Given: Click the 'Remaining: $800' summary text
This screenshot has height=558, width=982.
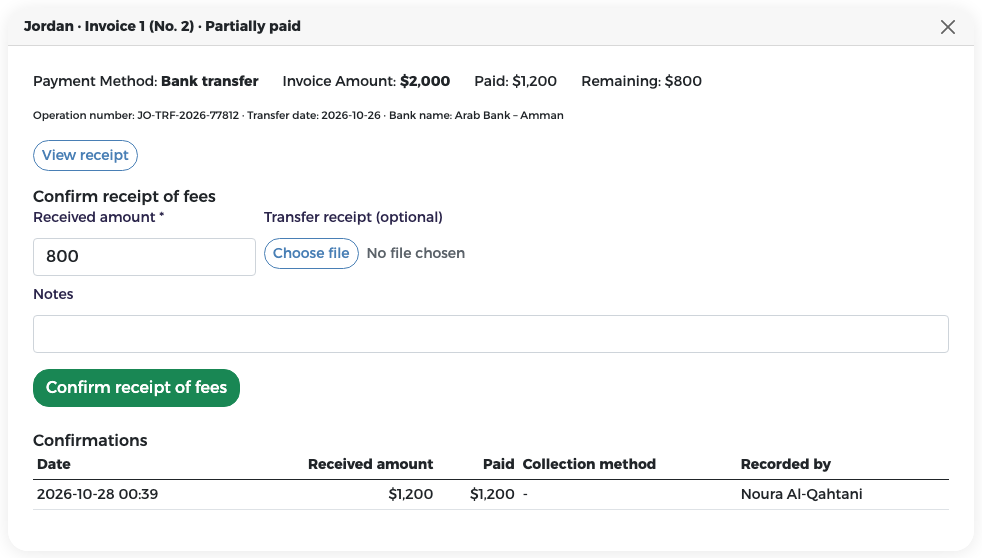Looking at the screenshot, I should (x=641, y=81).
